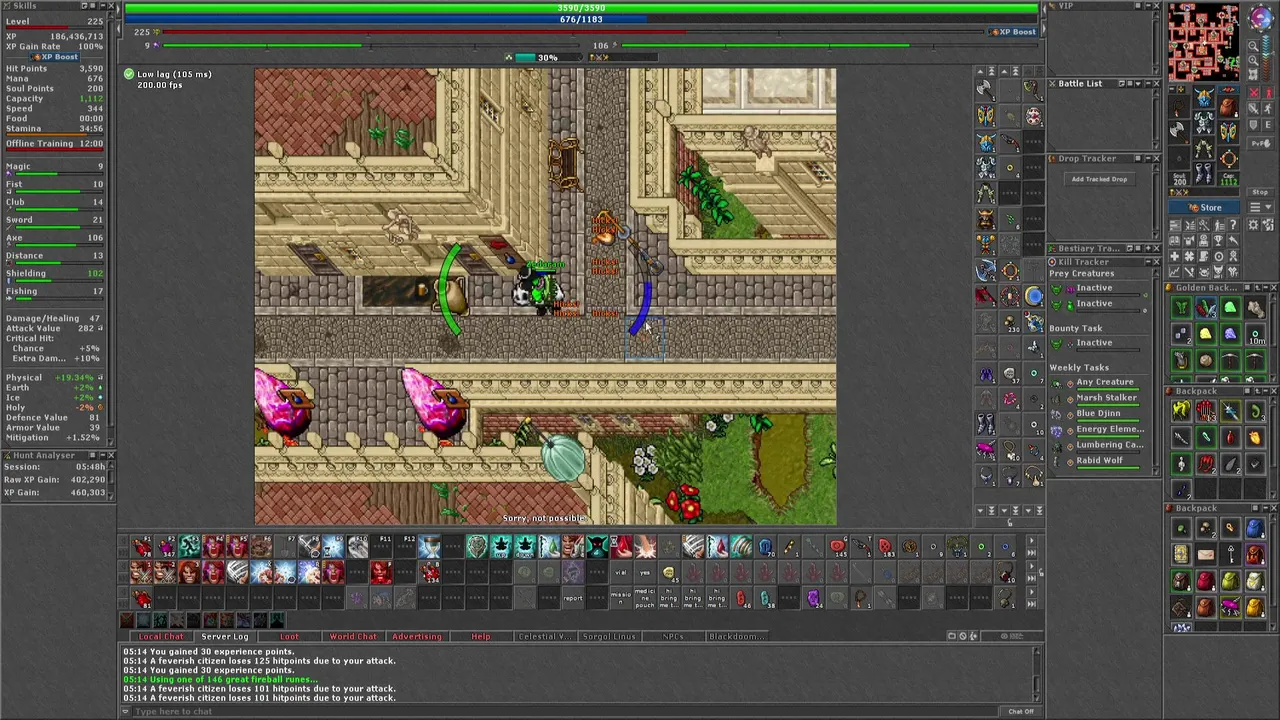Select the legs equipment slot
The image size is (1280, 720).
click(x=1204, y=148)
